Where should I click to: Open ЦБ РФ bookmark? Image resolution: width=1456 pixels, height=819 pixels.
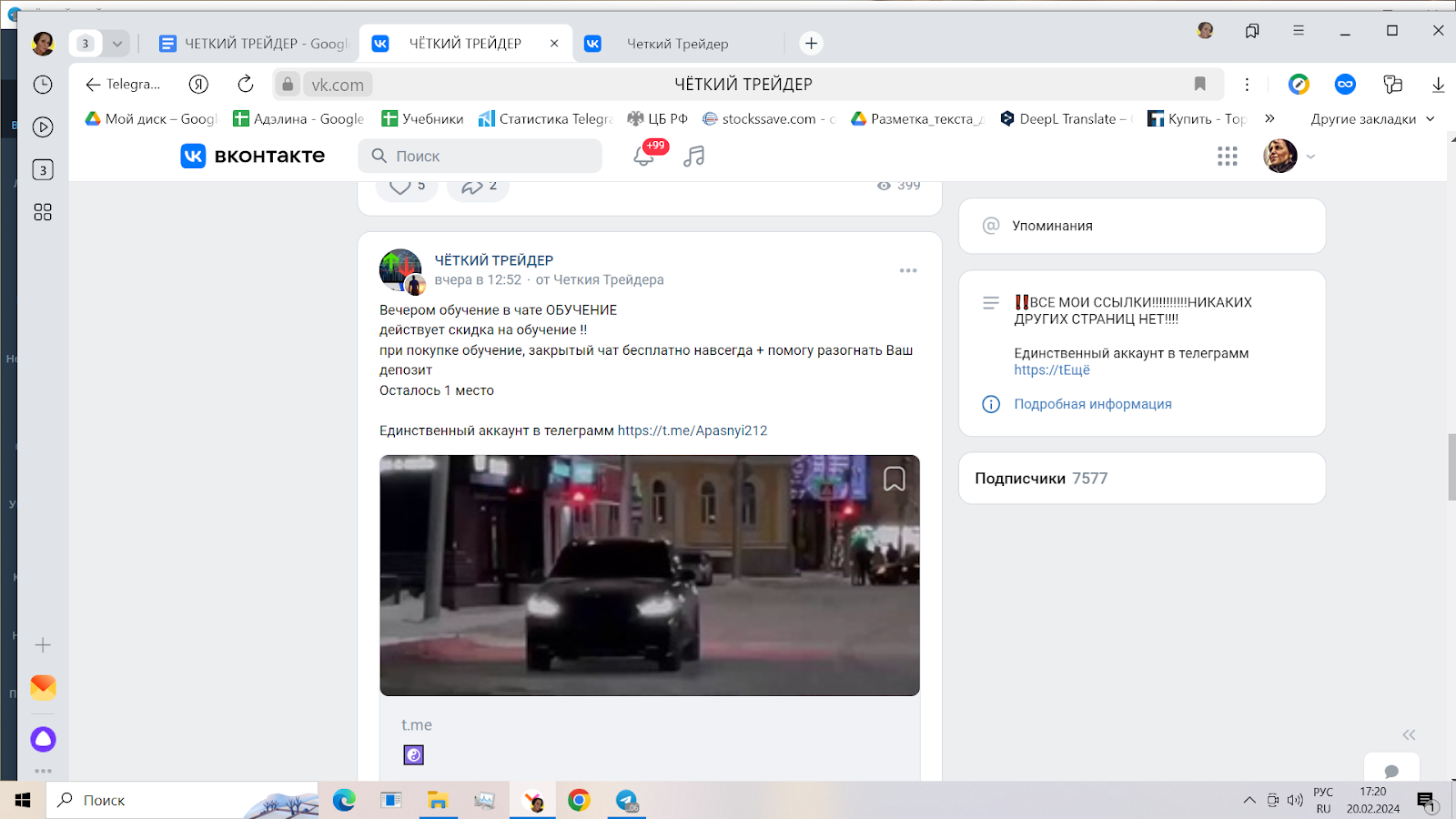pos(657,119)
